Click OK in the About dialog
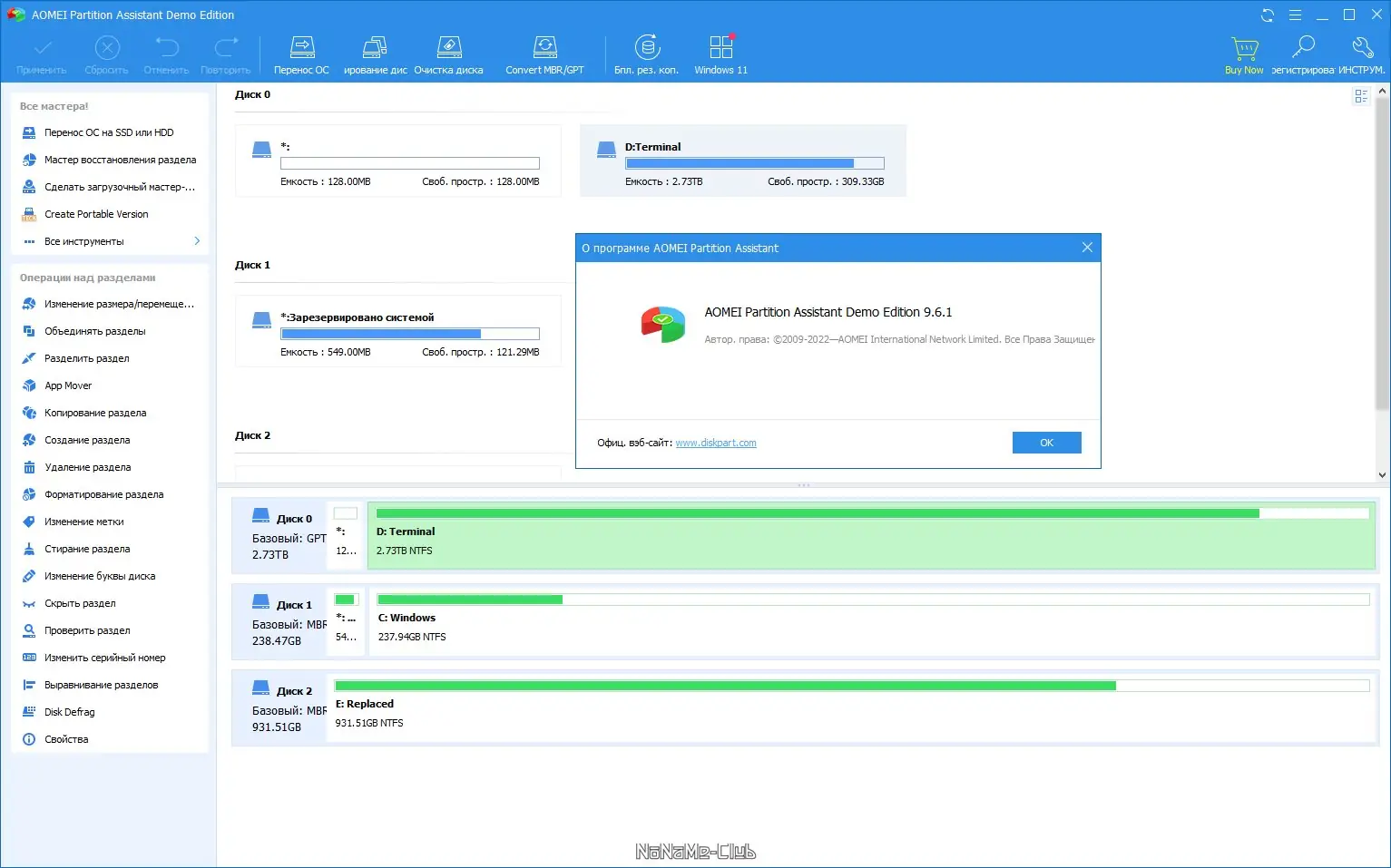This screenshot has width=1391, height=868. click(x=1047, y=443)
